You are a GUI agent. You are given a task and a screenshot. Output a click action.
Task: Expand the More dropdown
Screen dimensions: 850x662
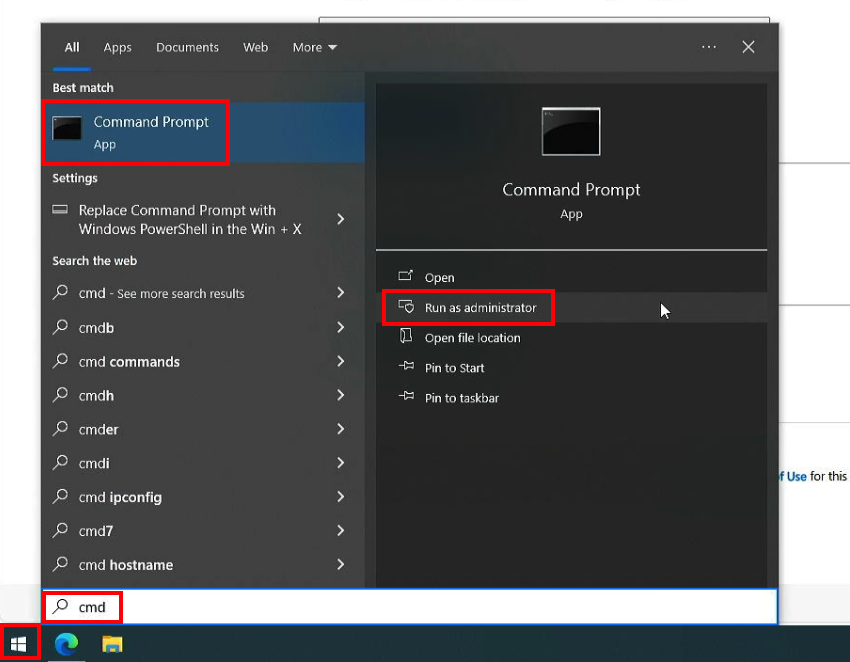(314, 47)
